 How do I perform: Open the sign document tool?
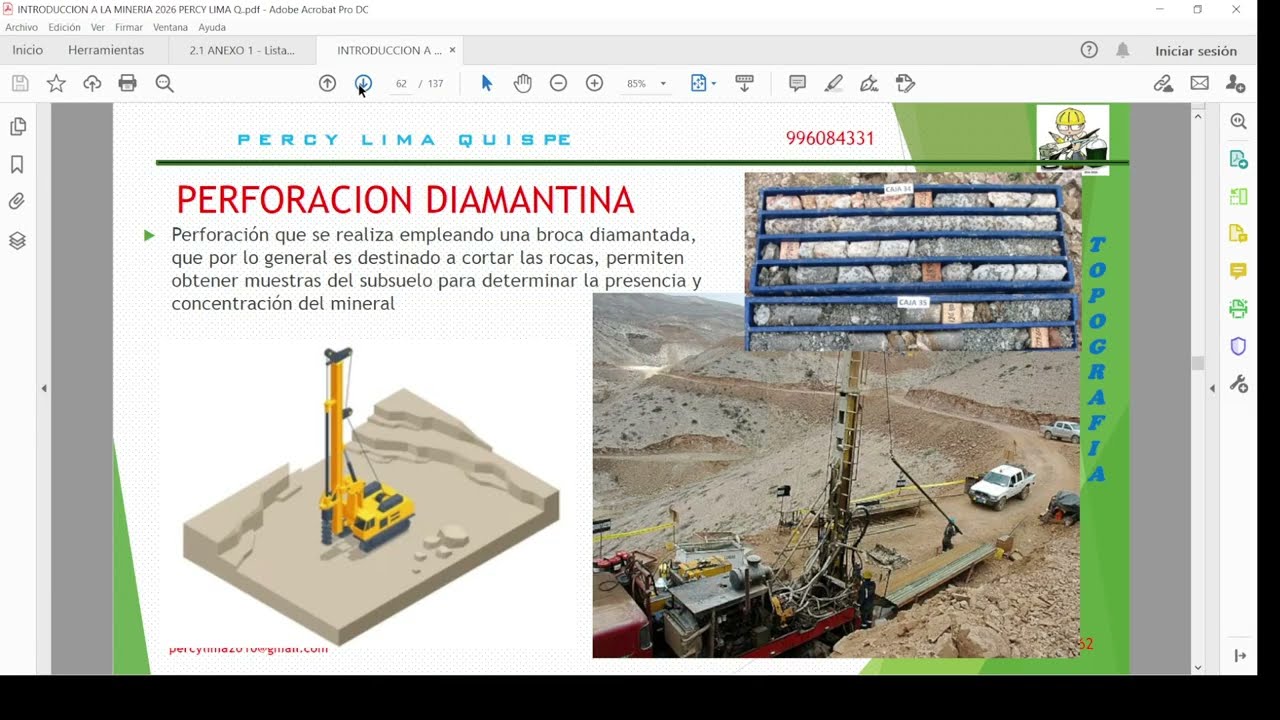(x=869, y=84)
